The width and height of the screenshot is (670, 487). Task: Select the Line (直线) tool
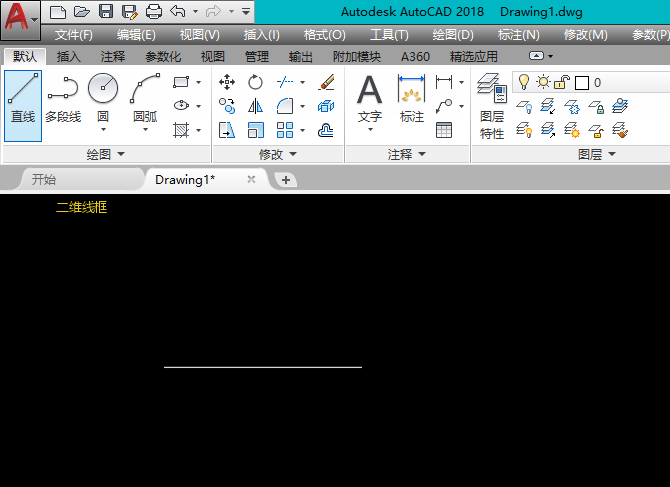pyautogui.click(x=23, y=106)
